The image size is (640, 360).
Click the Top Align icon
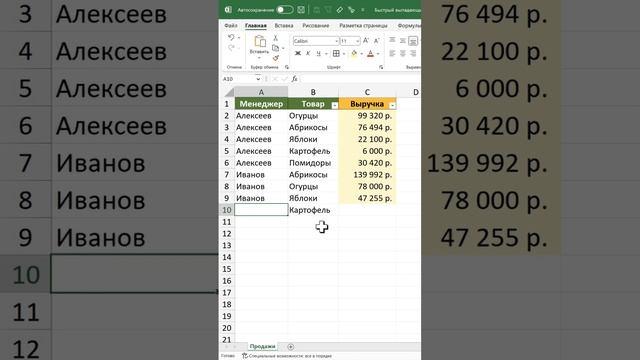coord(392,40)
